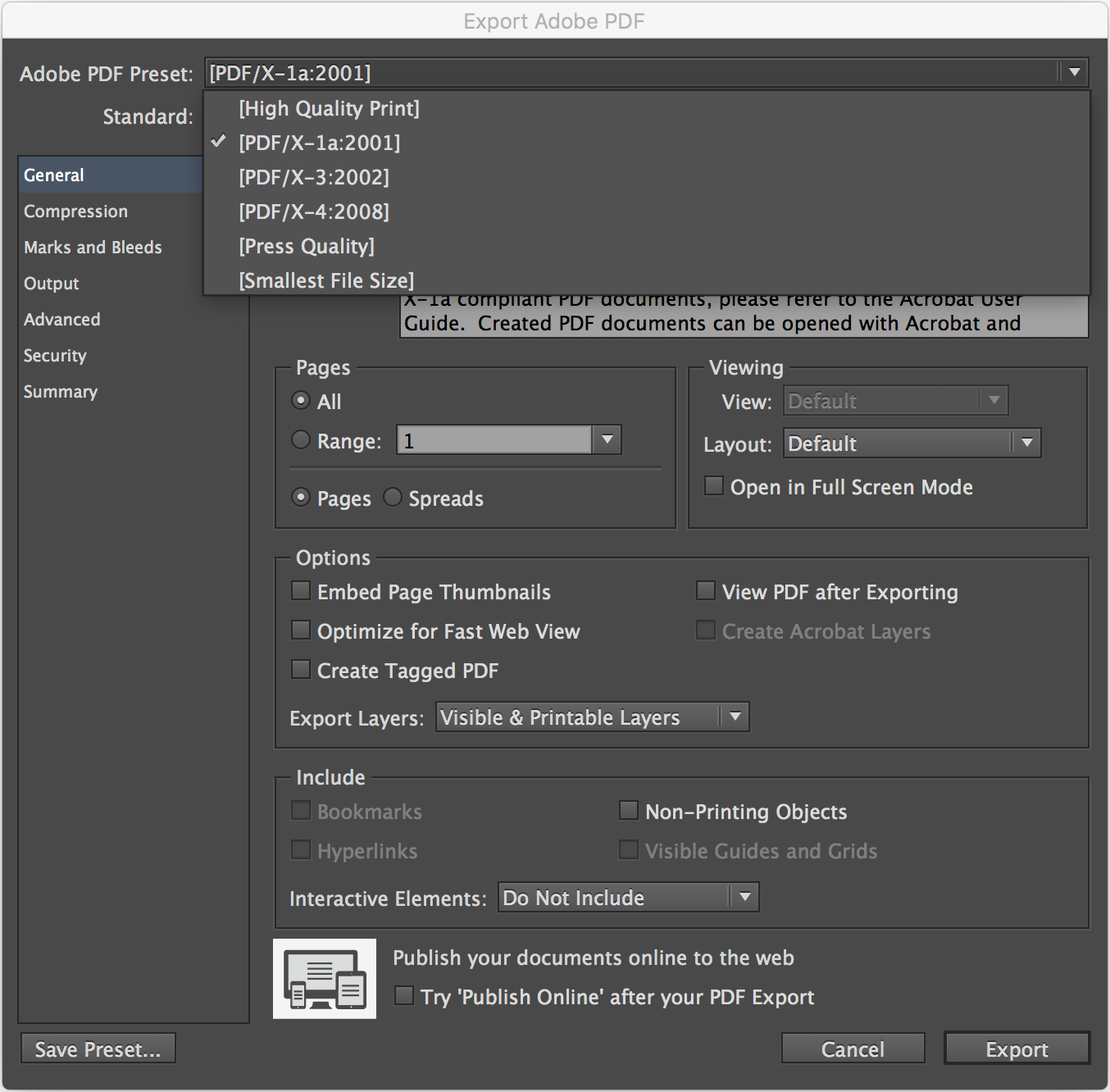The height and width of the screenshot is (1092, 1110).
Task: Enable View PDF after Exporting
Action: (706, 591)
